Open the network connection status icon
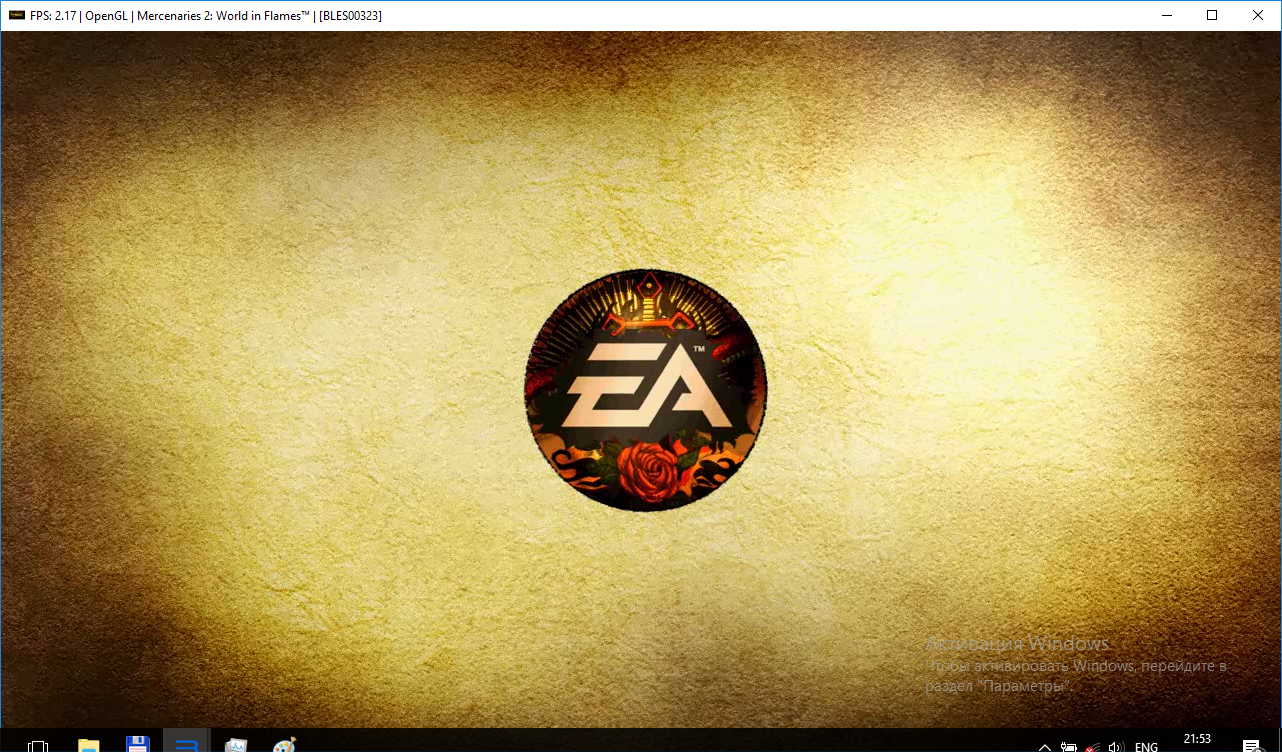 (1093, 747)
